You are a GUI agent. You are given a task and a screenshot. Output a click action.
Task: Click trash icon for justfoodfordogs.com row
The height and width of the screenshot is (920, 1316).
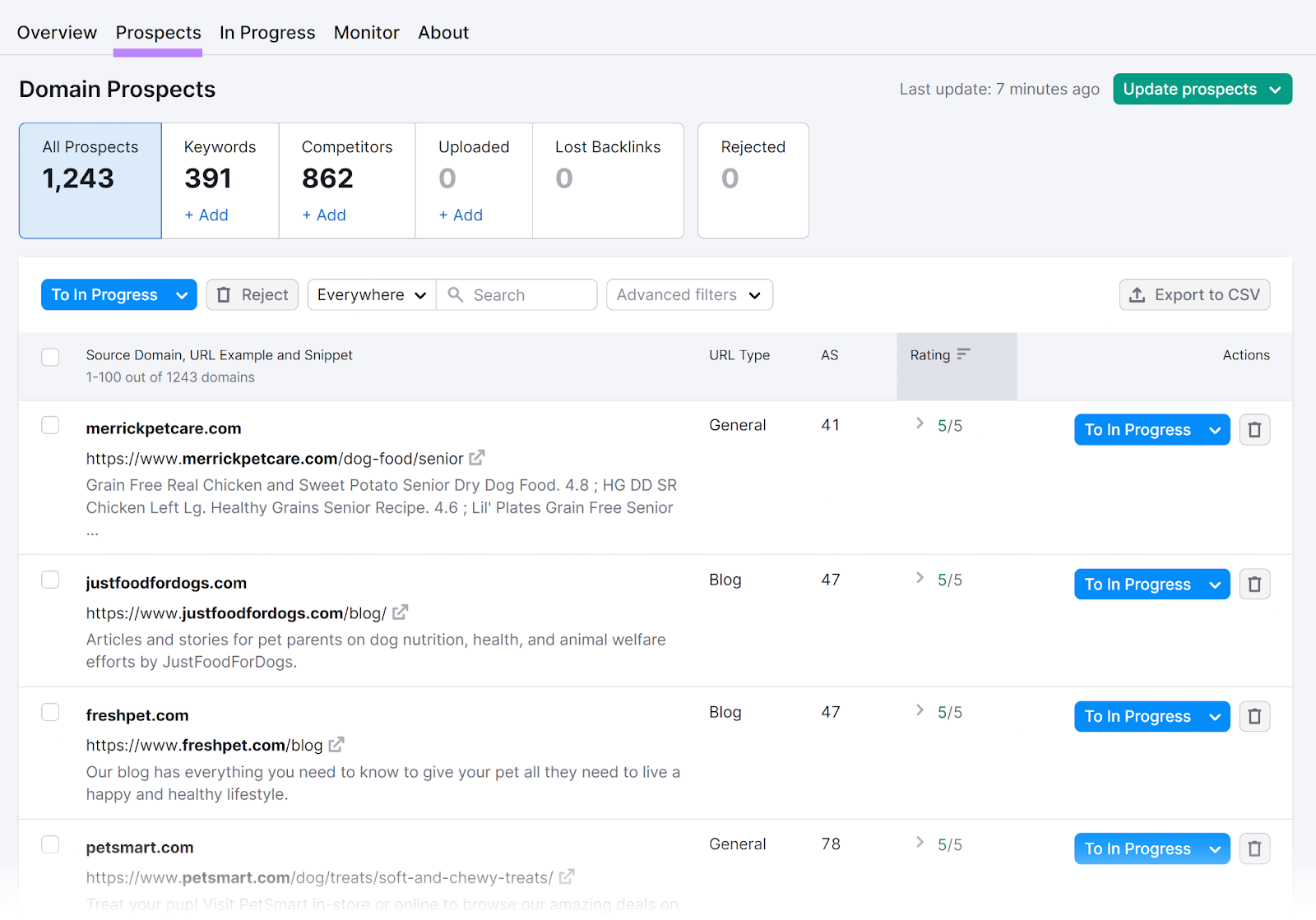pos(1254,585)
